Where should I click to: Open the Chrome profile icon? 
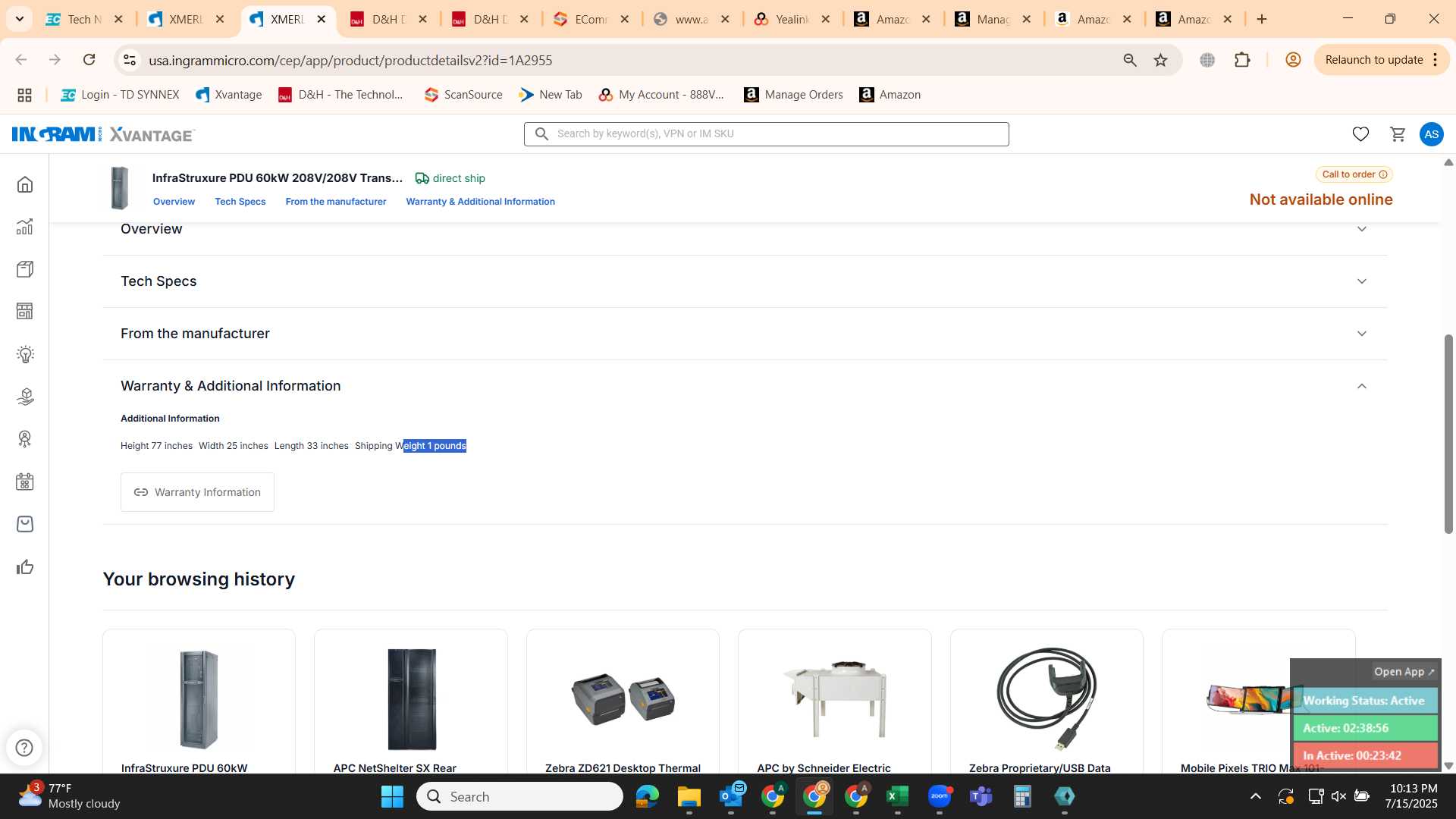click(1293, 60)
